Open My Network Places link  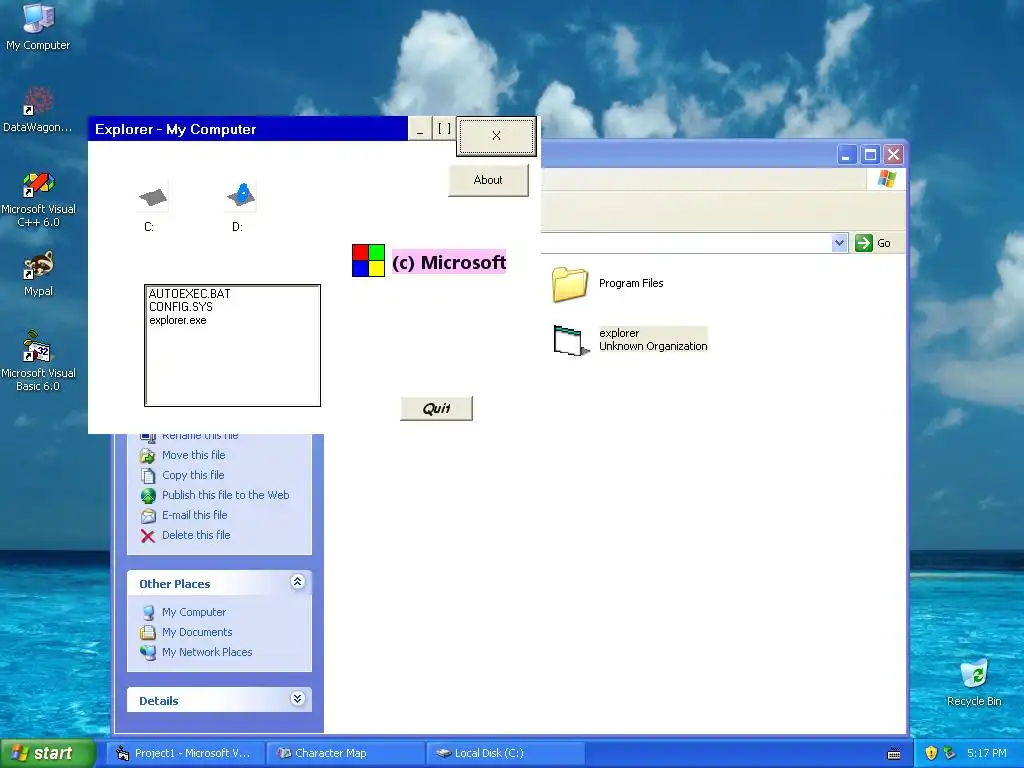207,652
